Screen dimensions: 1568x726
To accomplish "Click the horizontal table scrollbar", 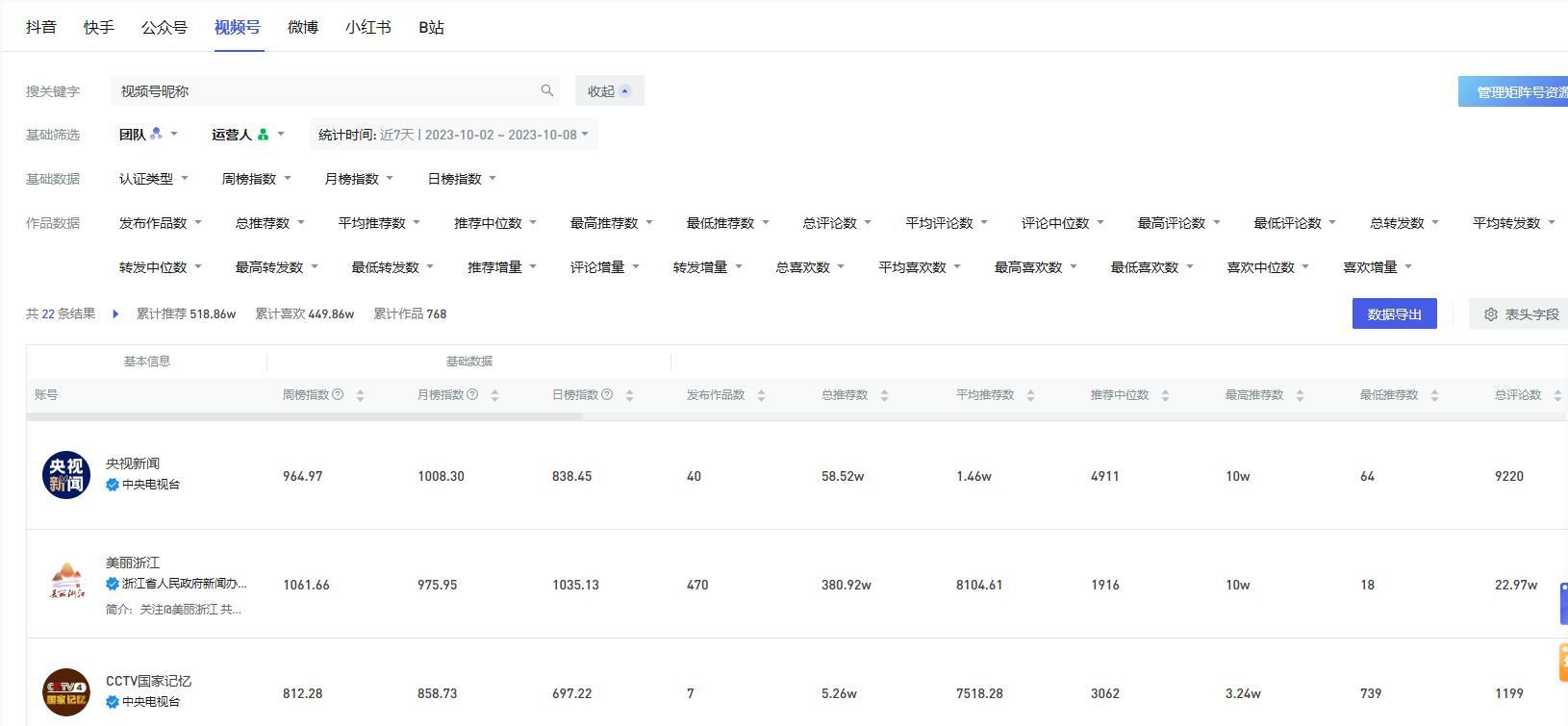I will (x=305, y=417).
